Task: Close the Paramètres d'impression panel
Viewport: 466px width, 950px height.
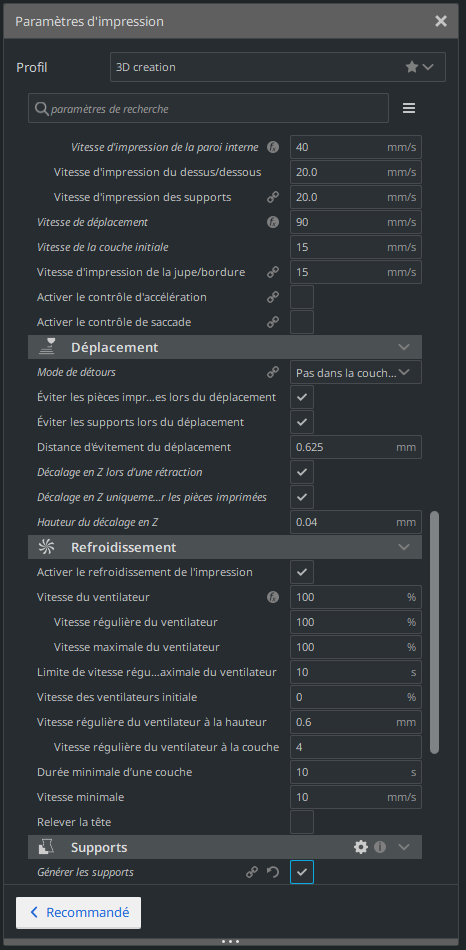Action: click(x=441, y=21)
